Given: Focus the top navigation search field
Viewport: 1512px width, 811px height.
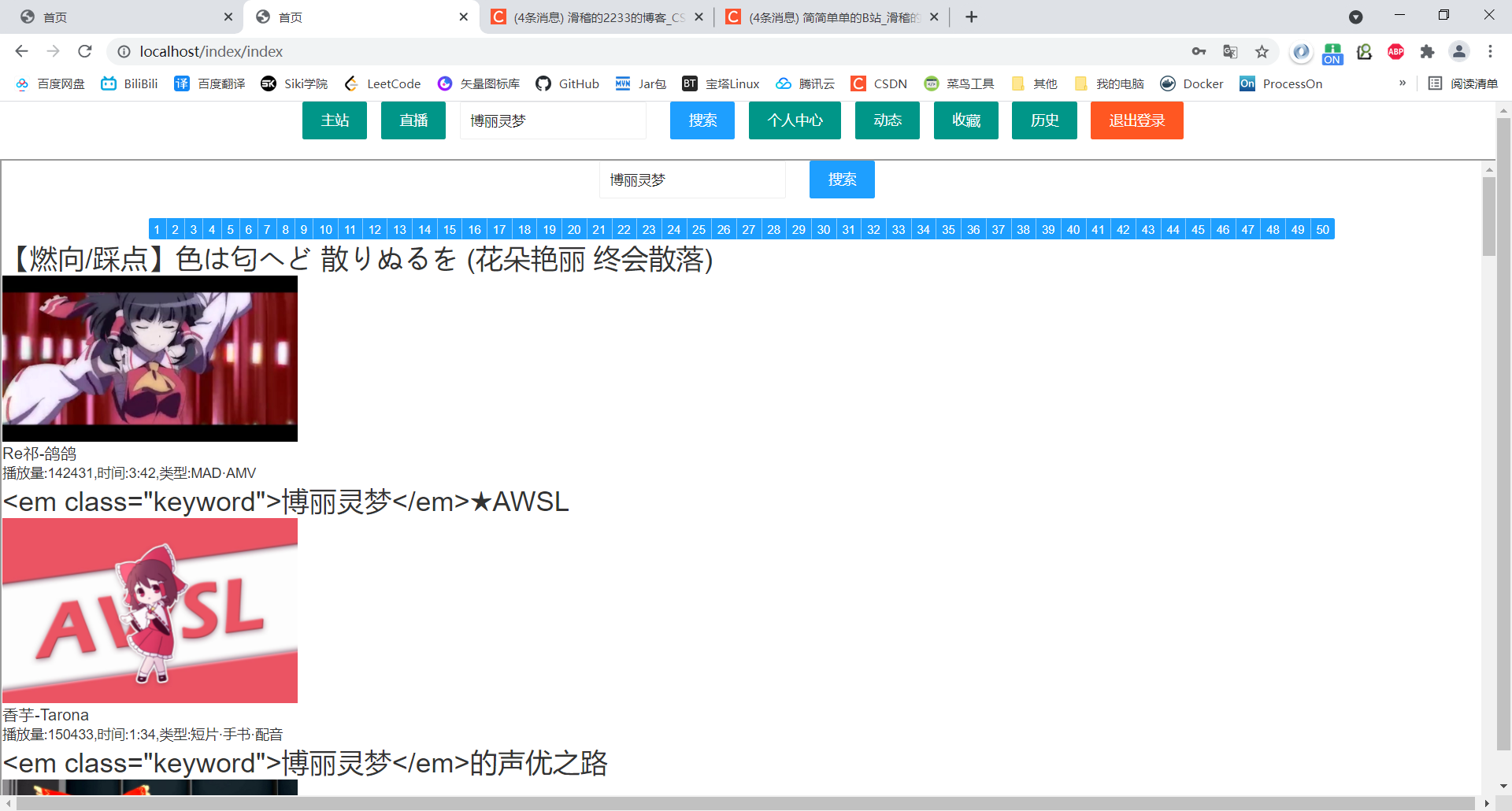Looking at the screenshot, I should pos(553,120).
